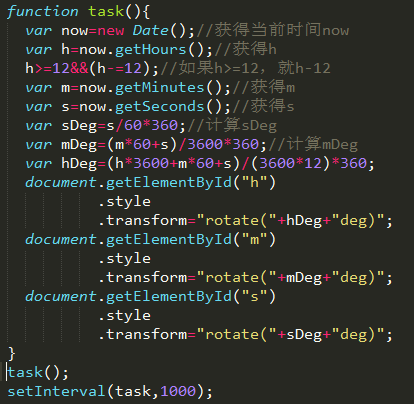The image size is (414, 404).
Task: Click (3600*12) in the hDeg formula
Action: click(x=291, y=164)
